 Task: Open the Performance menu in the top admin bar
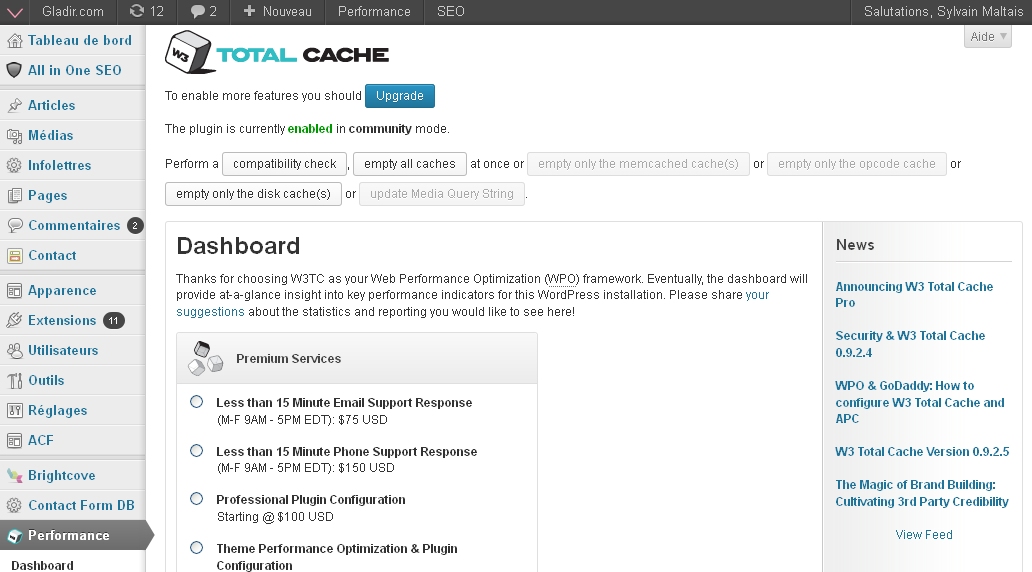[374, 12]
